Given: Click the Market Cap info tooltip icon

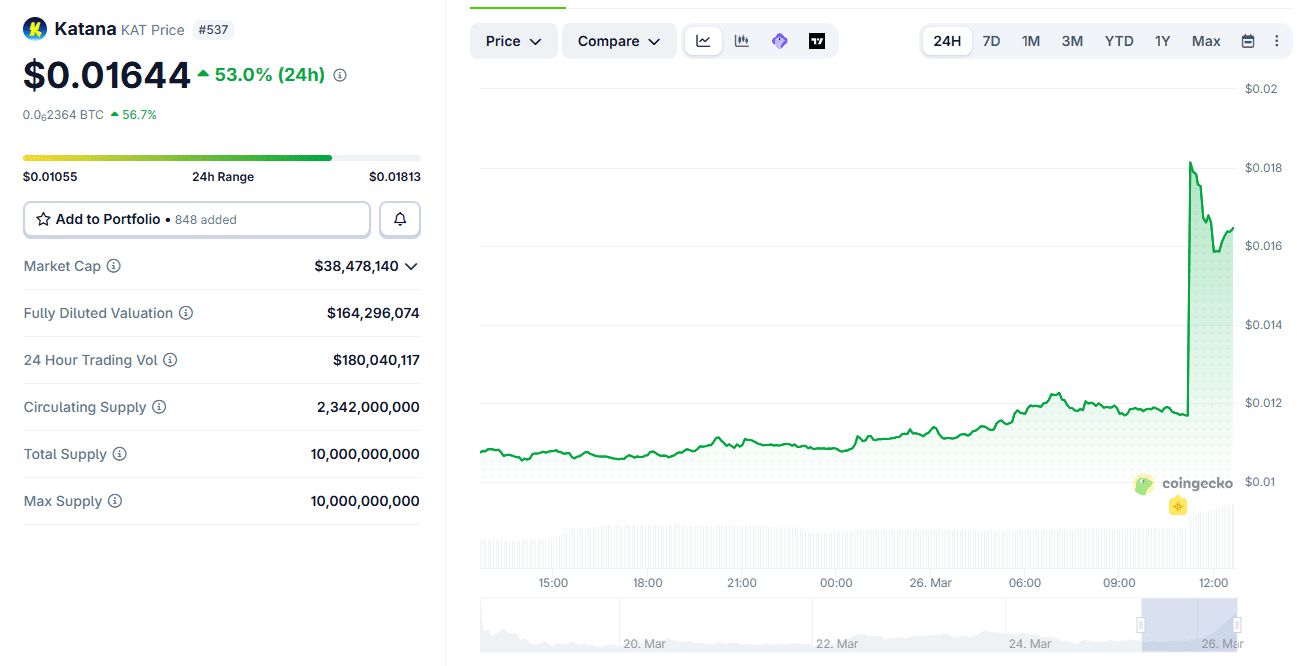Looking at the screenshot, I should coord(113,266).
